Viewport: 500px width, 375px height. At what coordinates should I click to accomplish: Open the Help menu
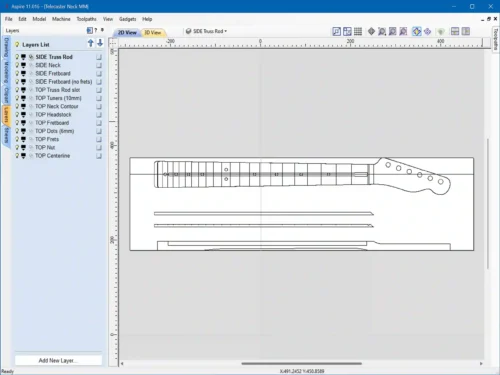coord(147,19)
